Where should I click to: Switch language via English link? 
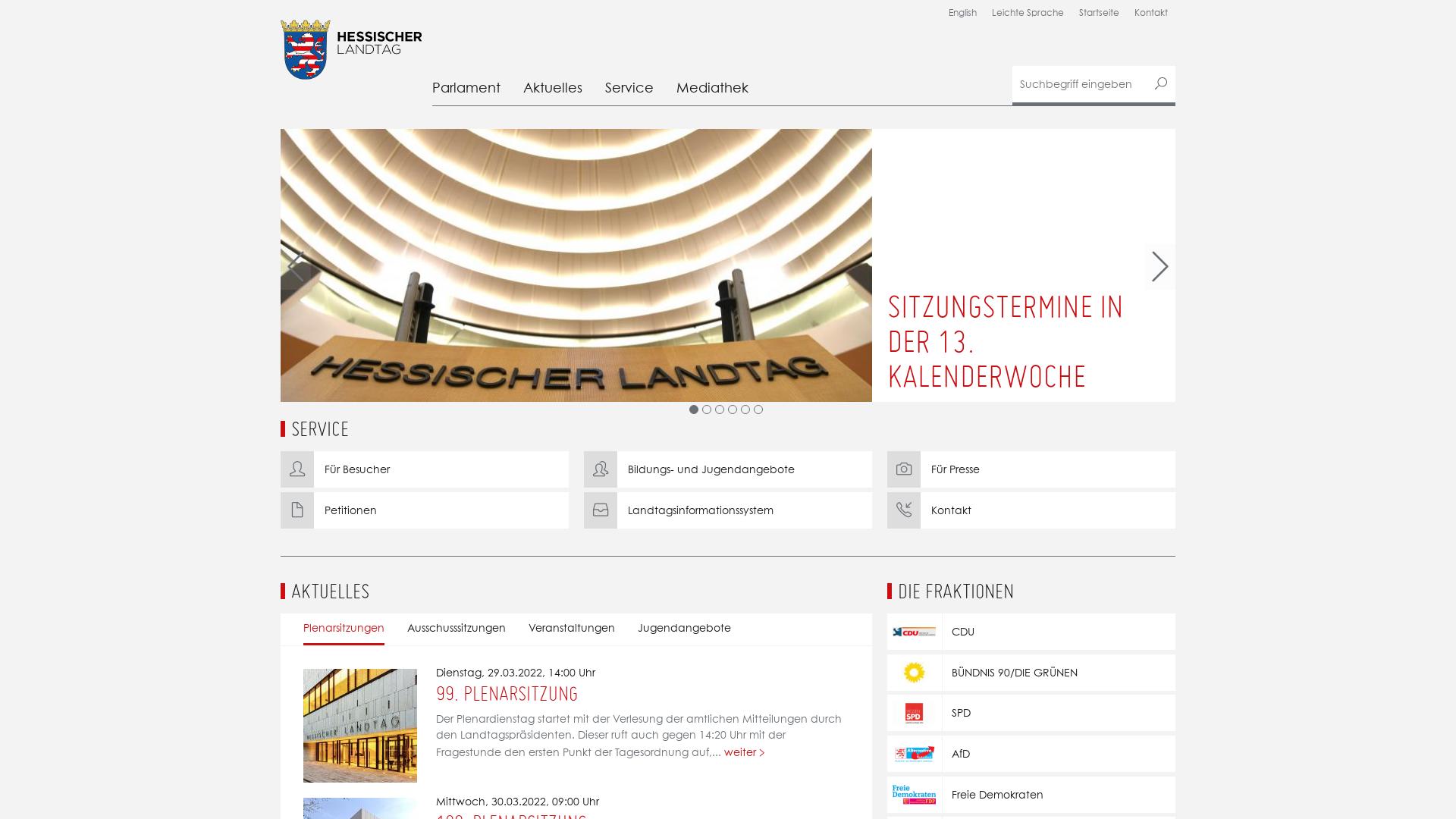(962, 13)
